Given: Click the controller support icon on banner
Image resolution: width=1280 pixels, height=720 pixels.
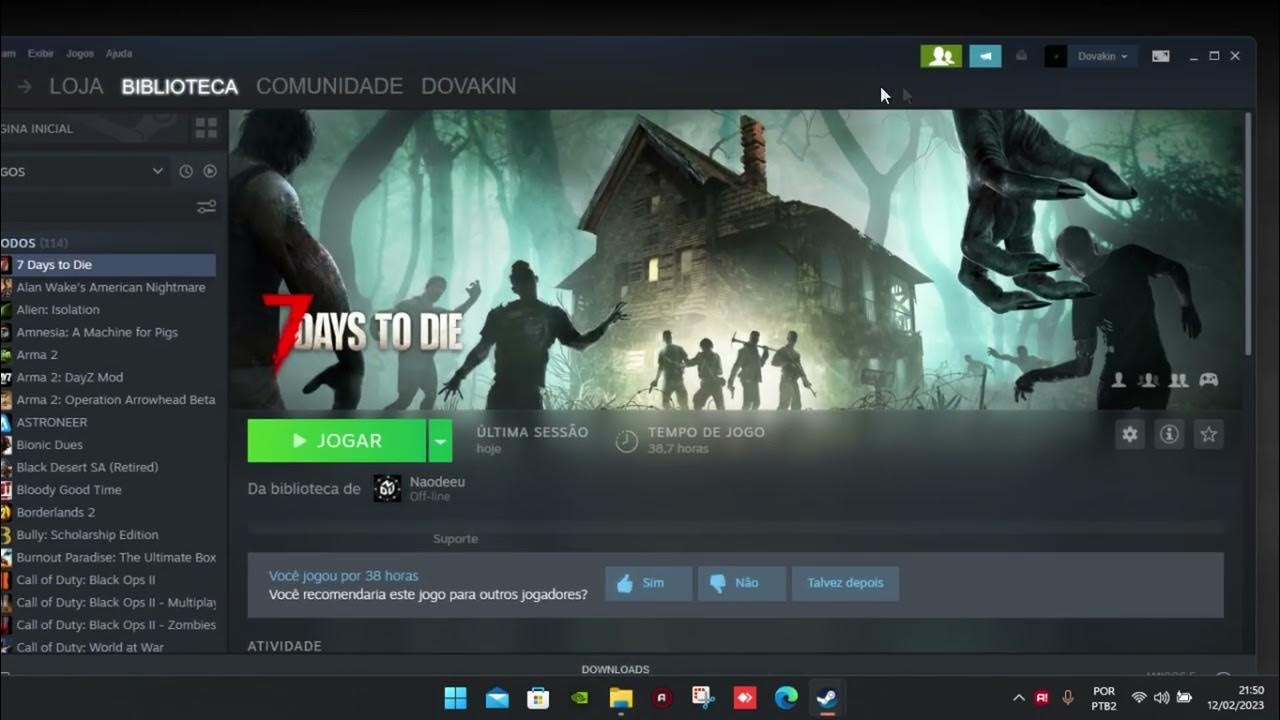Looking at the screenshot, I should click(1209, 380).
